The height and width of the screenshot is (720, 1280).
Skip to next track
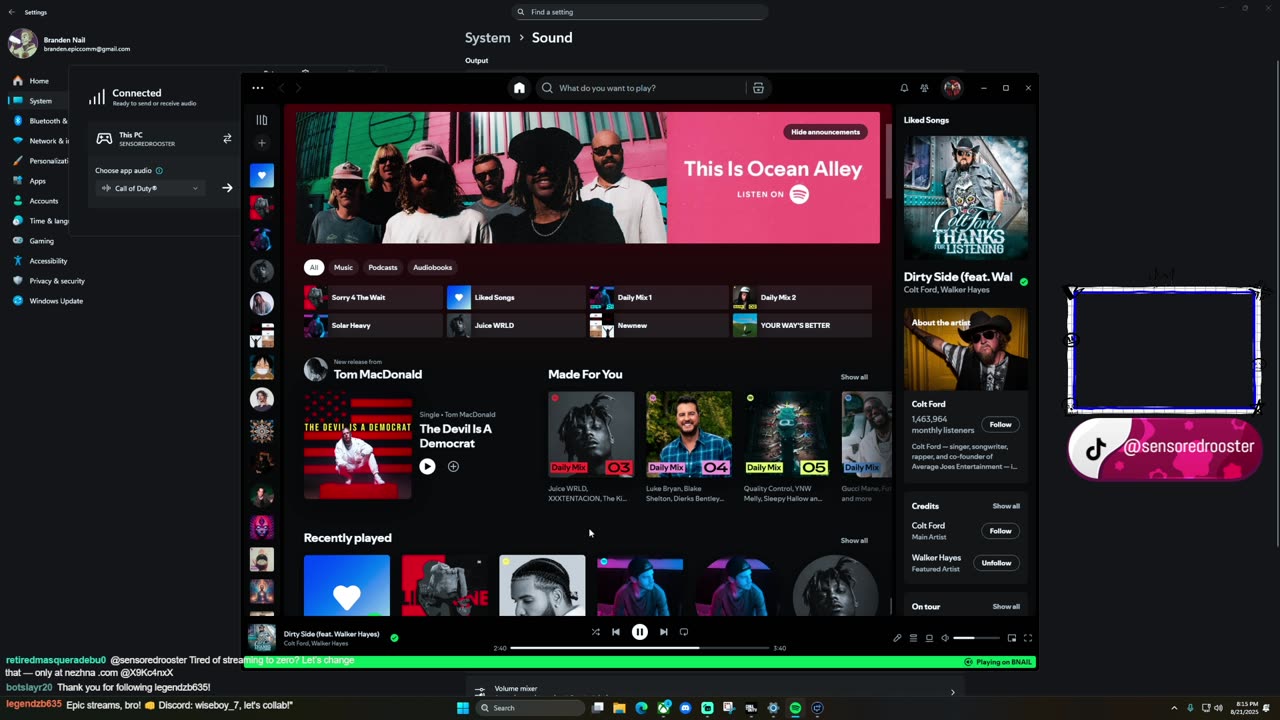click(663, 632)
